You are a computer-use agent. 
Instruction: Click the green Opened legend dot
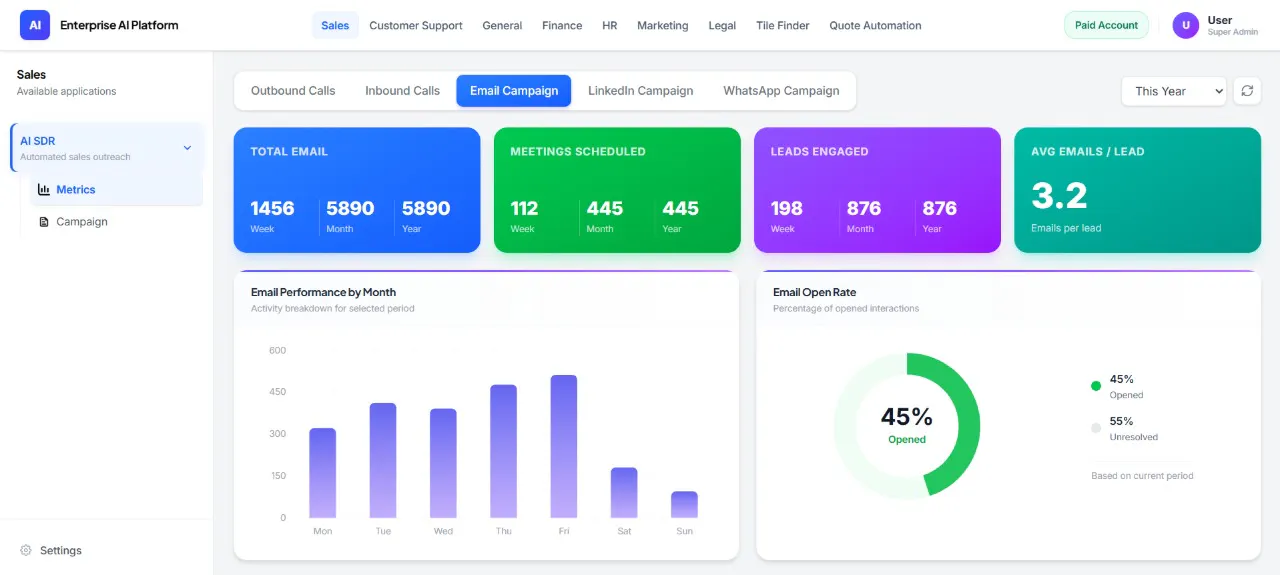[1096, 385]
